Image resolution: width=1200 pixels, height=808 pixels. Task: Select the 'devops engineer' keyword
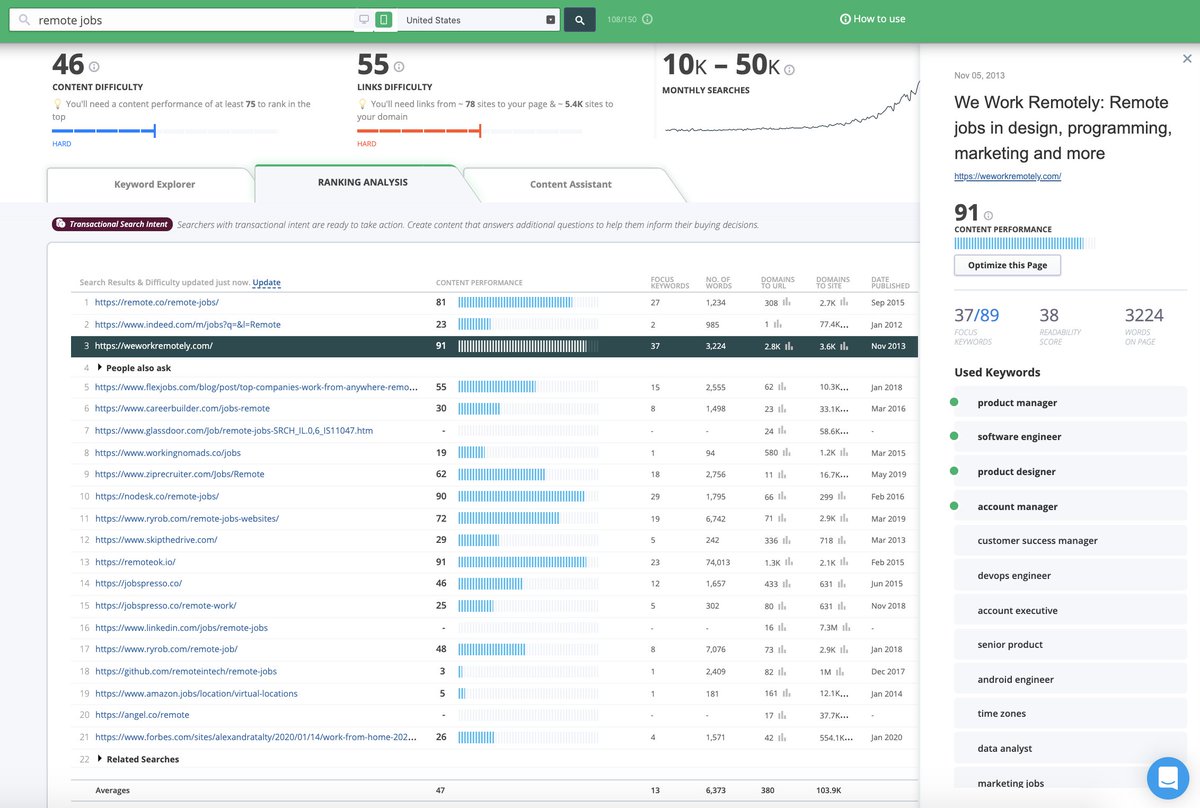tap(1069, 576)
